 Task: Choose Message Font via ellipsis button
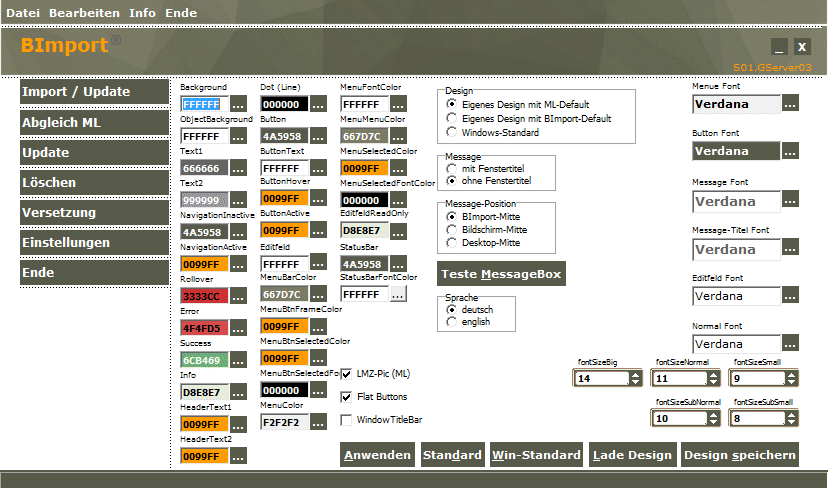790,200
